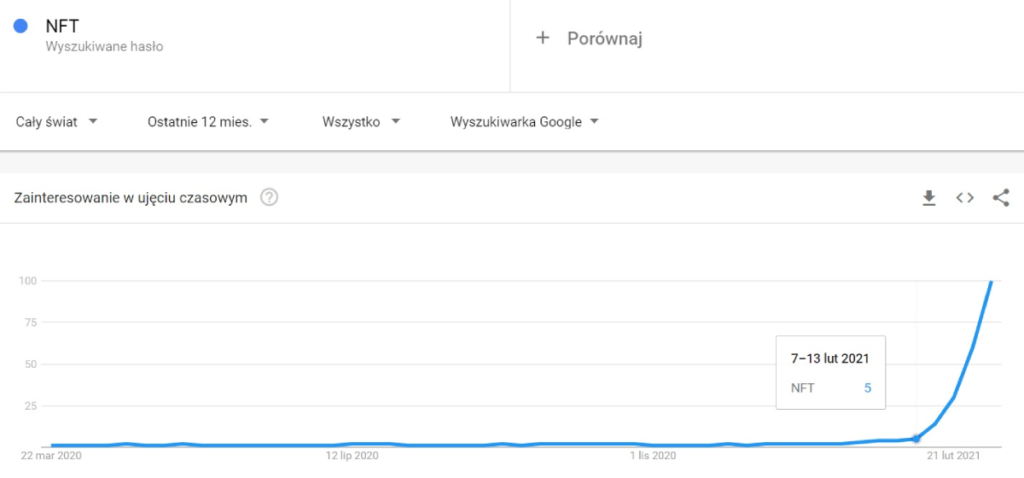
Task: Click the download chart data icon
Action: click(x=929, y=198)
